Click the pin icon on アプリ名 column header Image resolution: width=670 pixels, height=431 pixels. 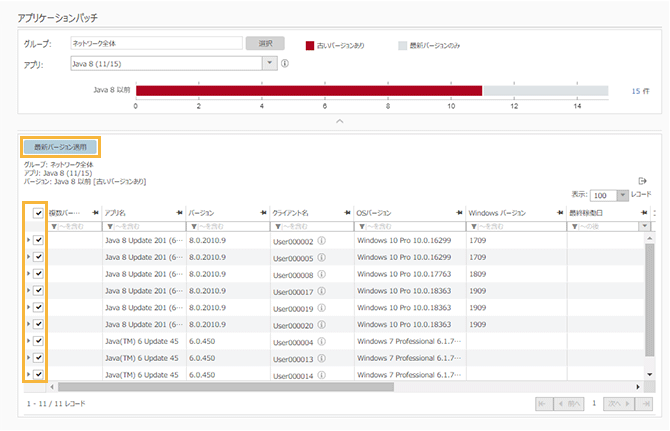point(178,212)
